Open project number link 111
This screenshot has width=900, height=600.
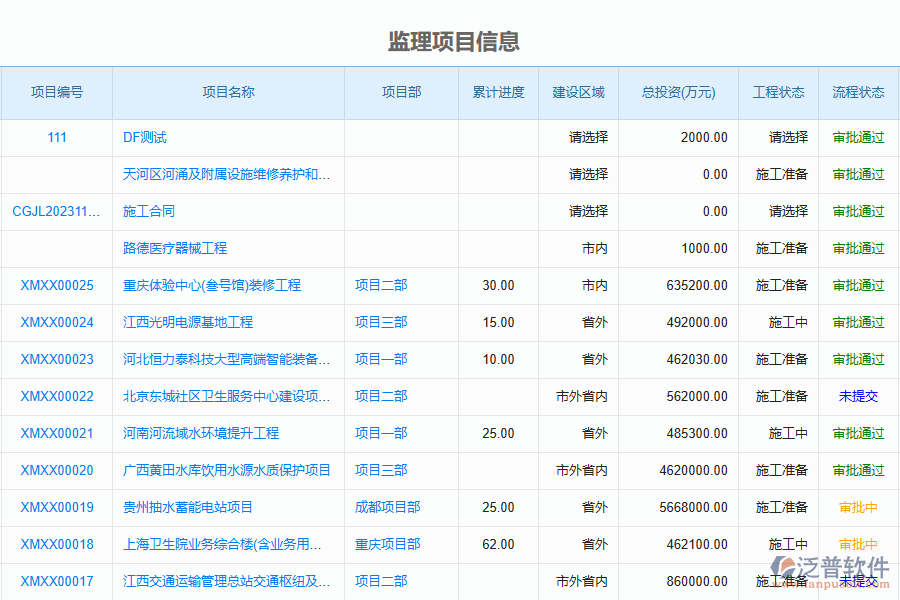57,138
